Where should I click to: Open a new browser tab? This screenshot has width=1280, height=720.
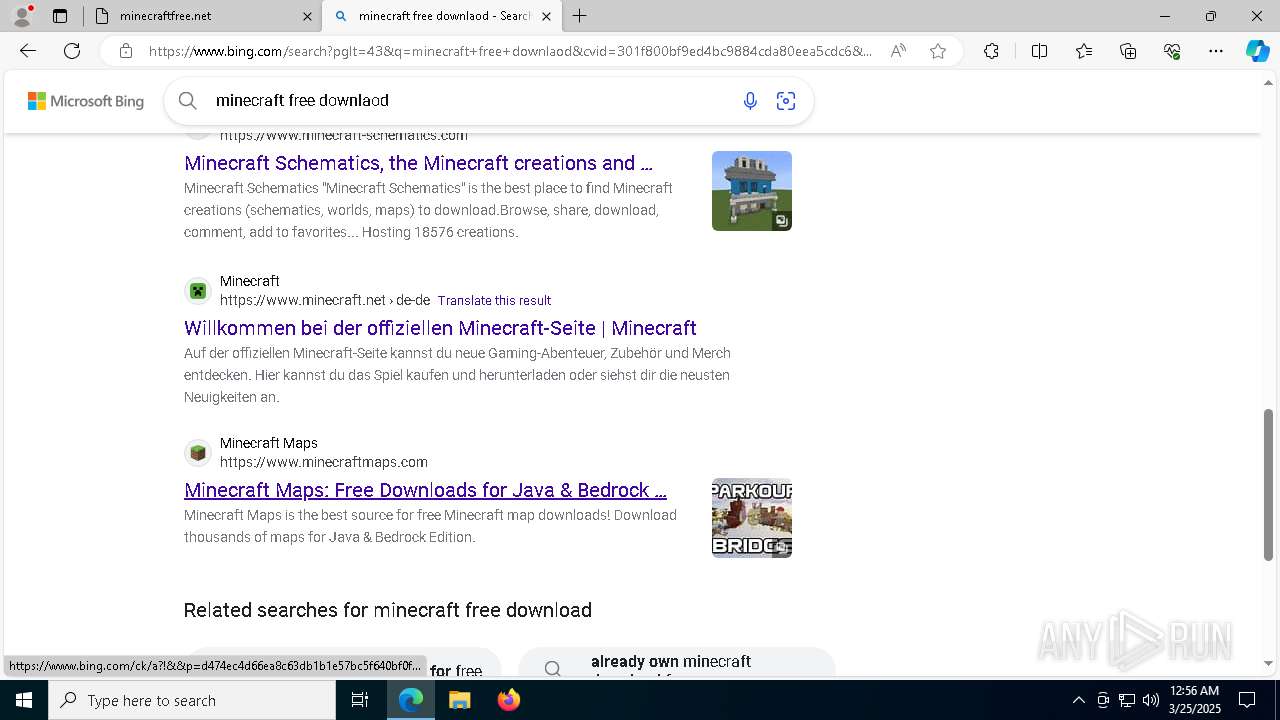[579, 16]
